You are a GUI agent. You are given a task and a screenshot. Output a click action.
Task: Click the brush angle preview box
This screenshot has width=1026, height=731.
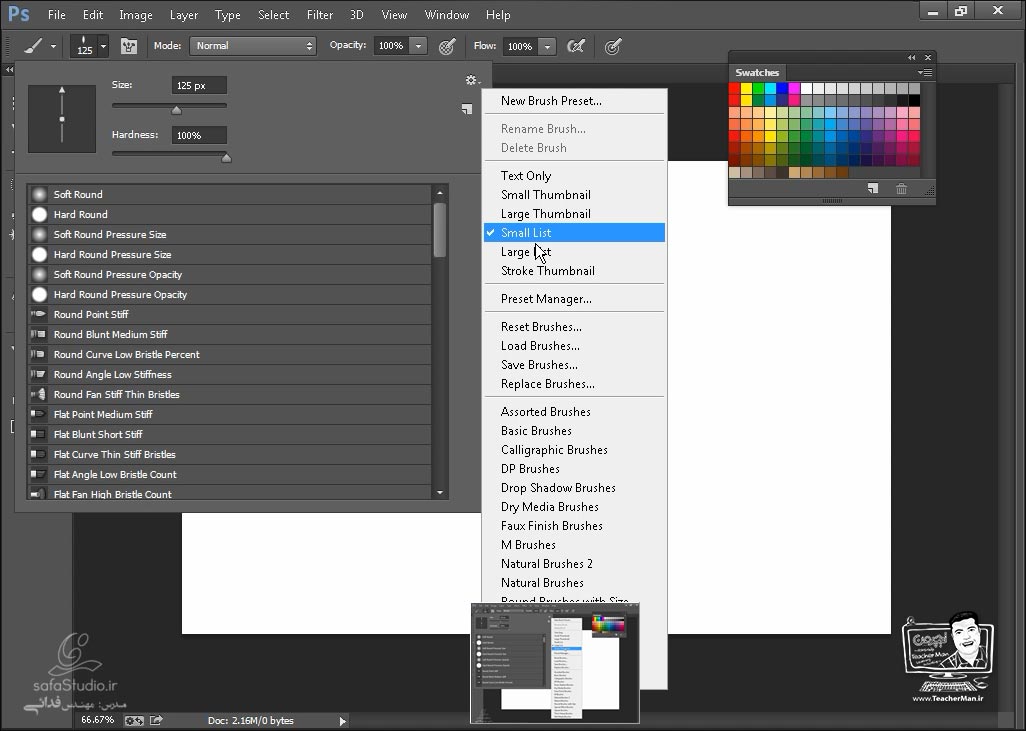pos(62,118)
